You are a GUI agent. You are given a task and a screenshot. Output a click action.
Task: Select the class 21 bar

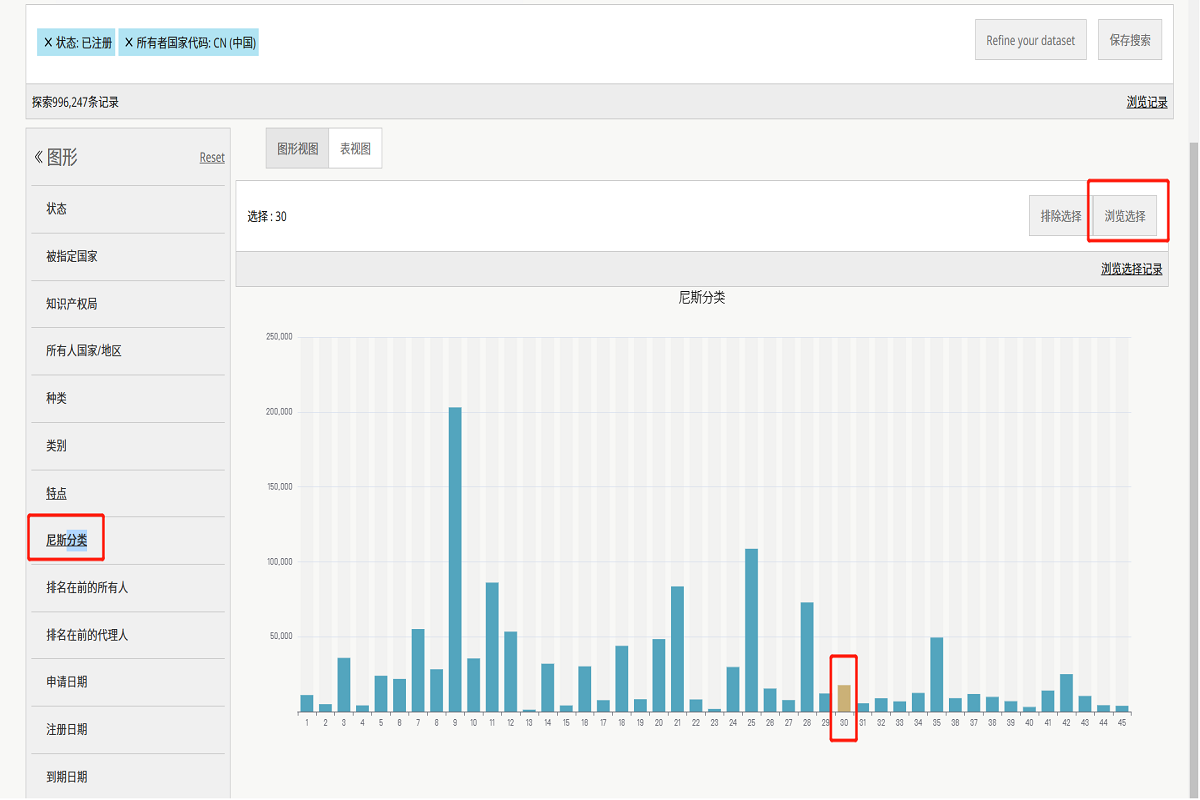click(x=677, y=649)
